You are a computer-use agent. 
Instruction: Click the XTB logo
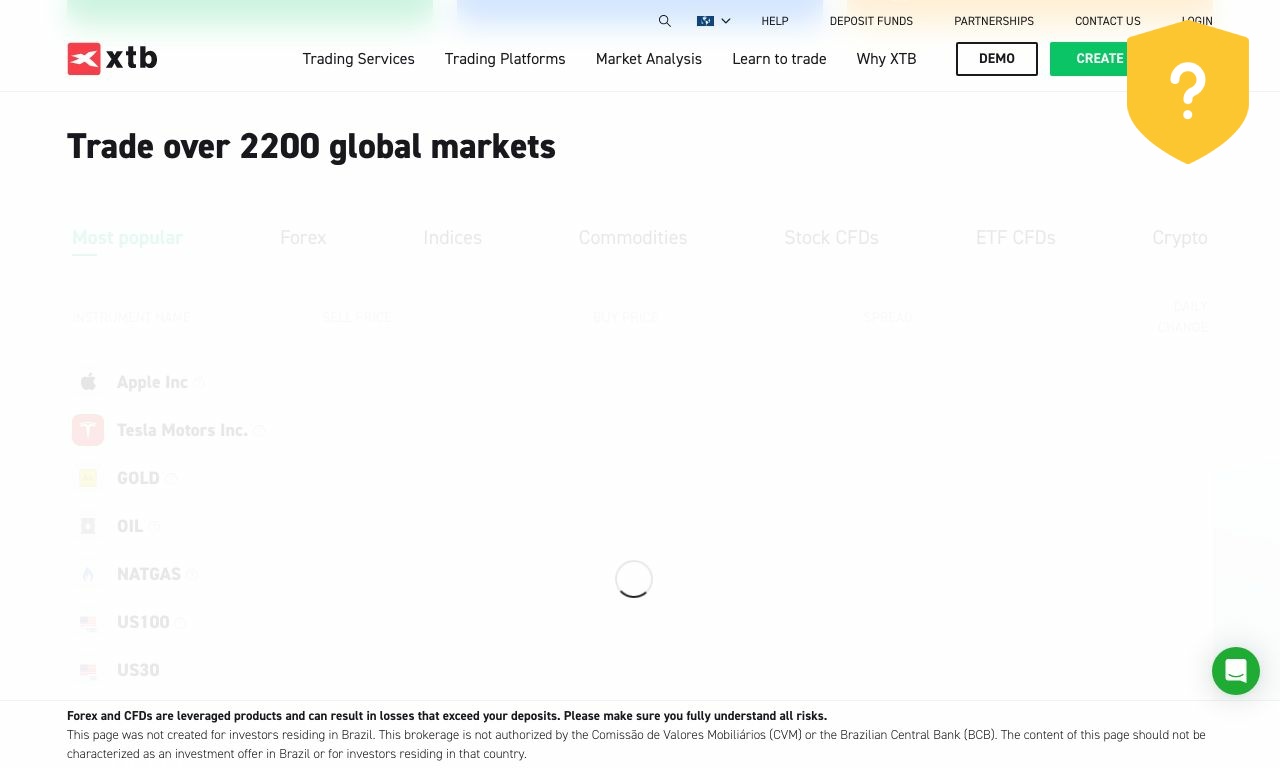point(112,59)
